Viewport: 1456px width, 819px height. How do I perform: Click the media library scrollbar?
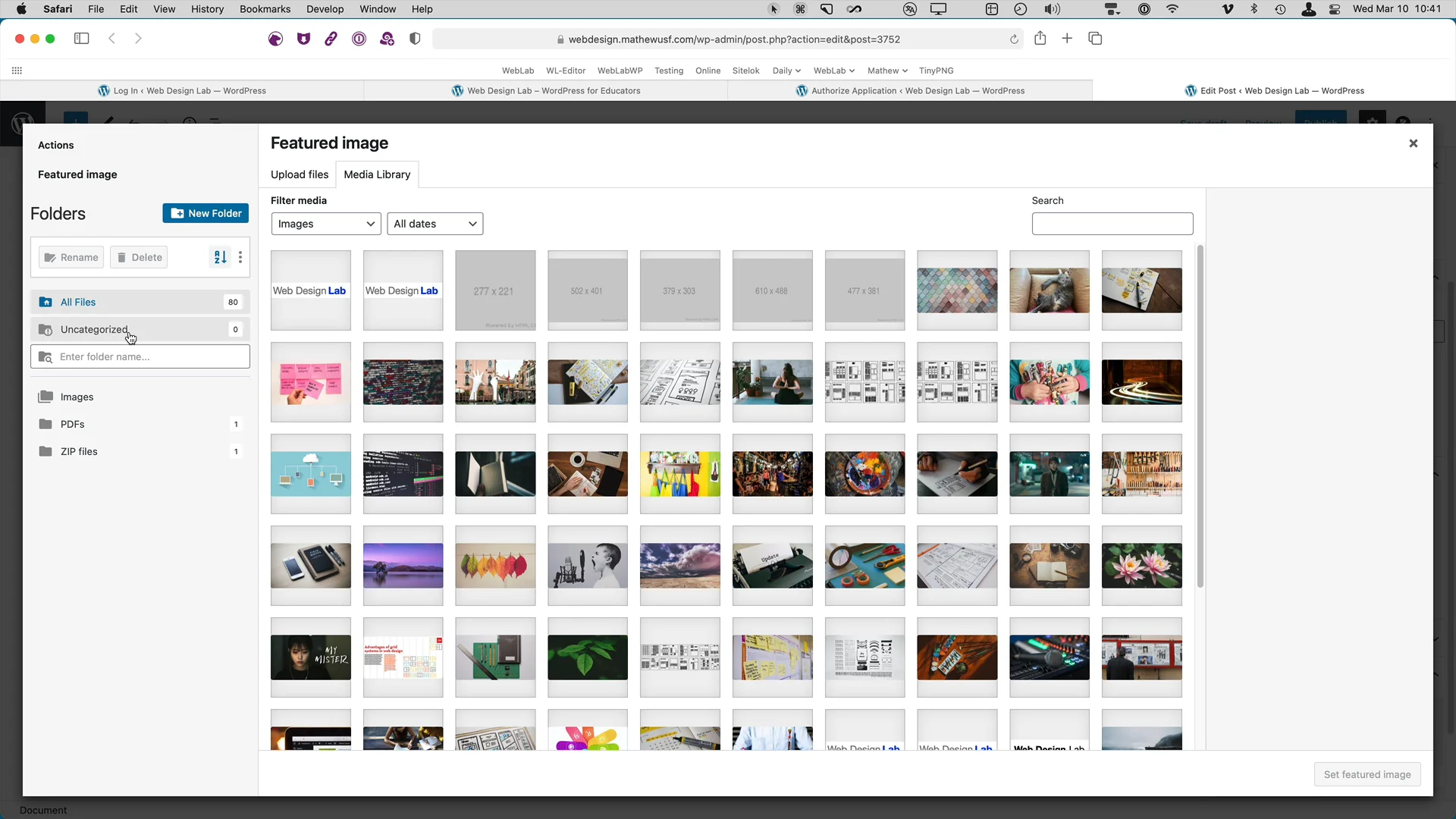pos(1200,416)
